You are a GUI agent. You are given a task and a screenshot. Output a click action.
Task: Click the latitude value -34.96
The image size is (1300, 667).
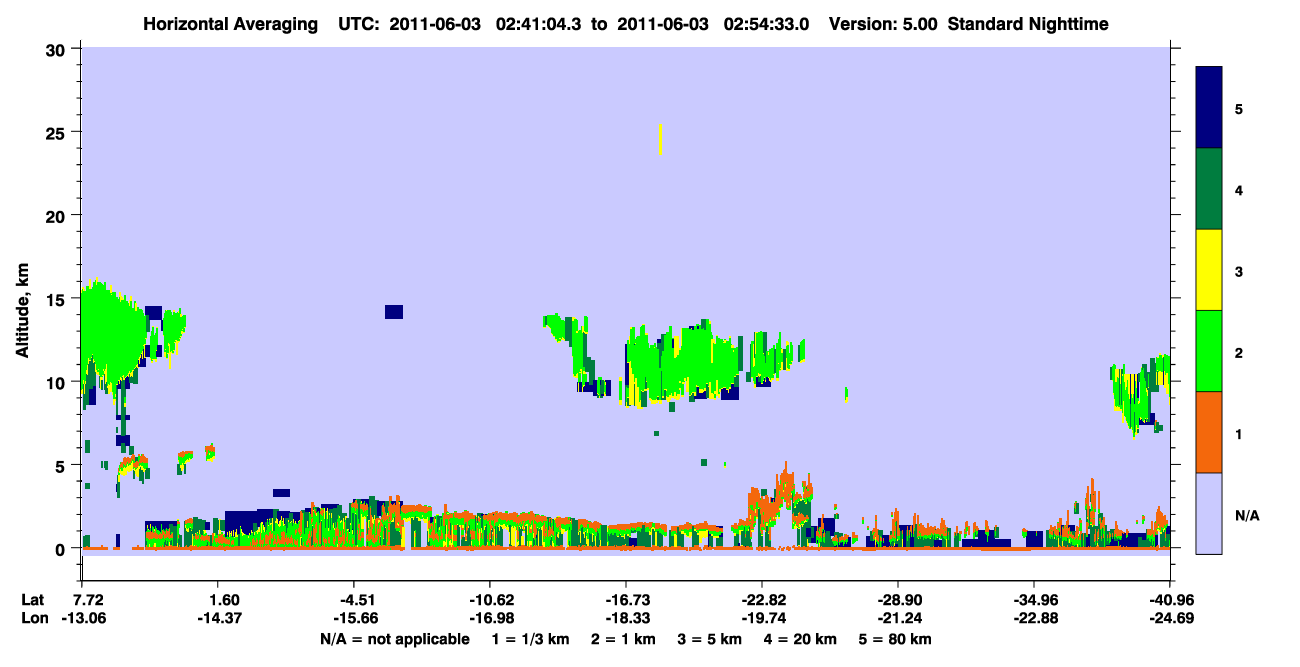coord(1034,600)
